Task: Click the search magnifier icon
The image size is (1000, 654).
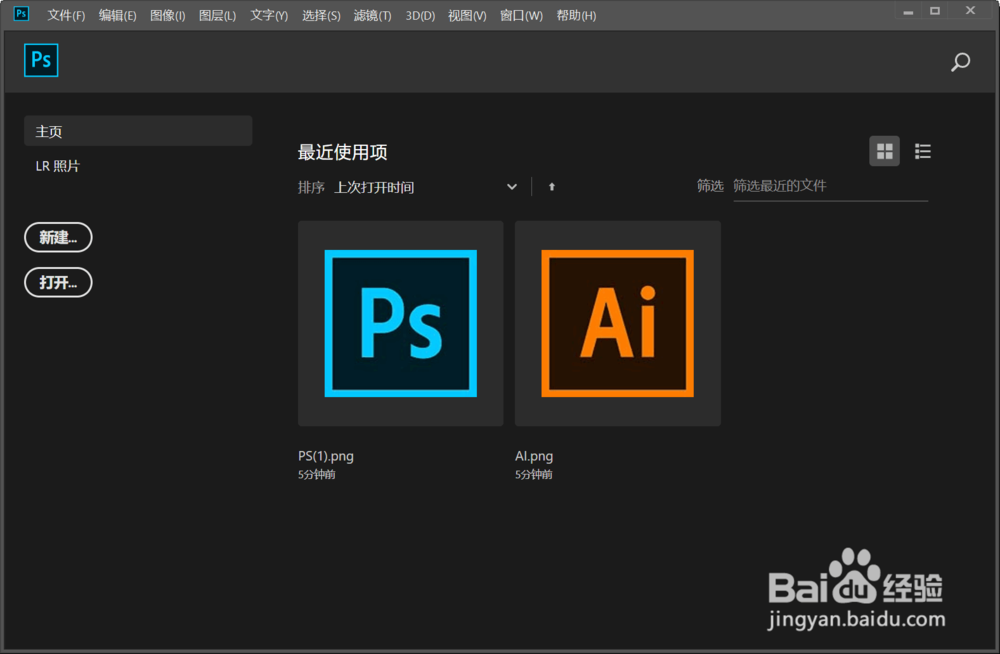Action: [x=960, y=62]
